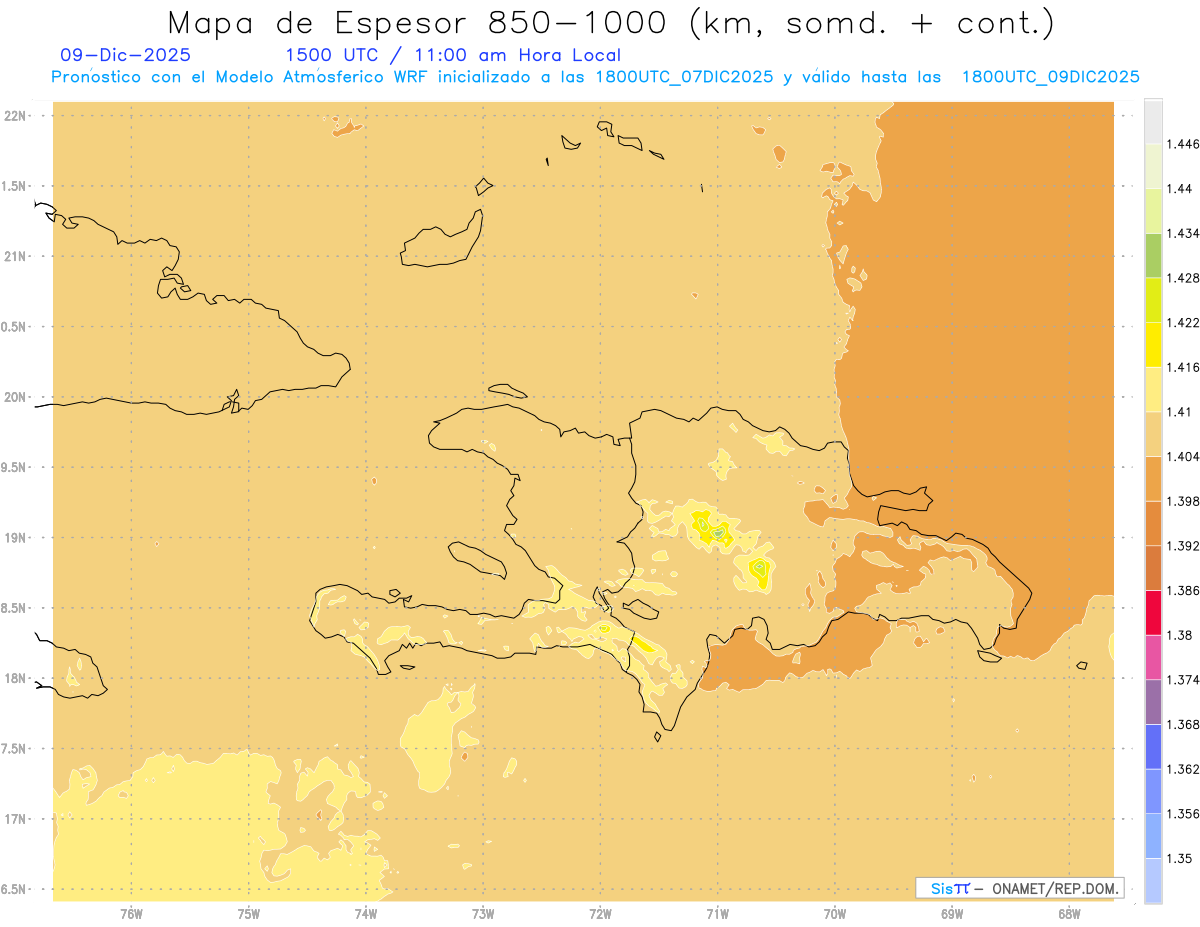The width and height of the screenshot is (1200, 927).
Task: Click the '73W' longitude label
Action: (483, 914)
